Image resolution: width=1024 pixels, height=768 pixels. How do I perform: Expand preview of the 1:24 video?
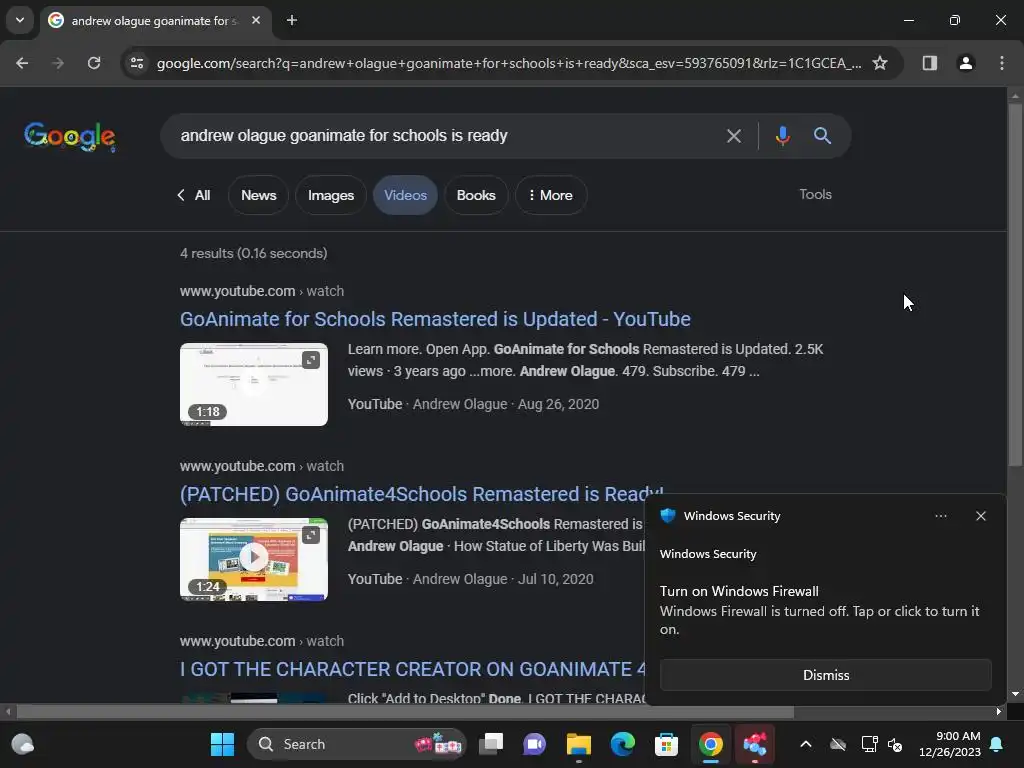pos(311,535)
